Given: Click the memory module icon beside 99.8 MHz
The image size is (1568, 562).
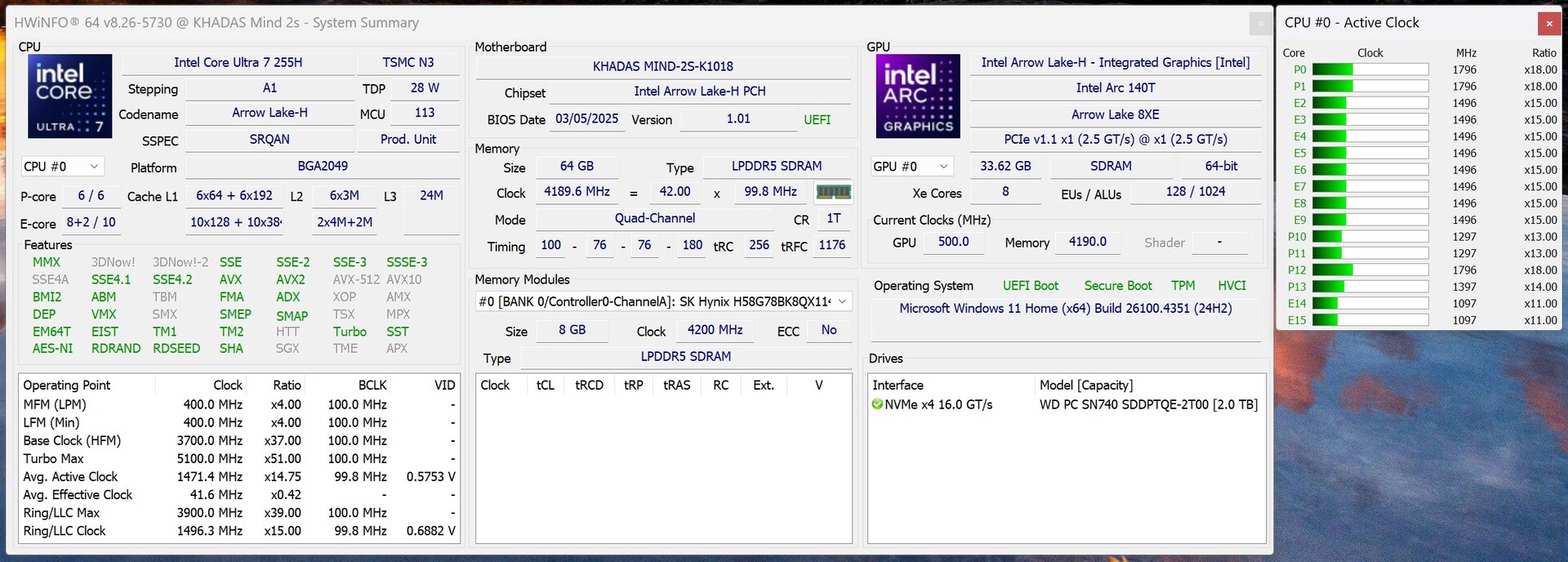Looking at the screenshot, I should pyautogui.click(x=834, y=192).
